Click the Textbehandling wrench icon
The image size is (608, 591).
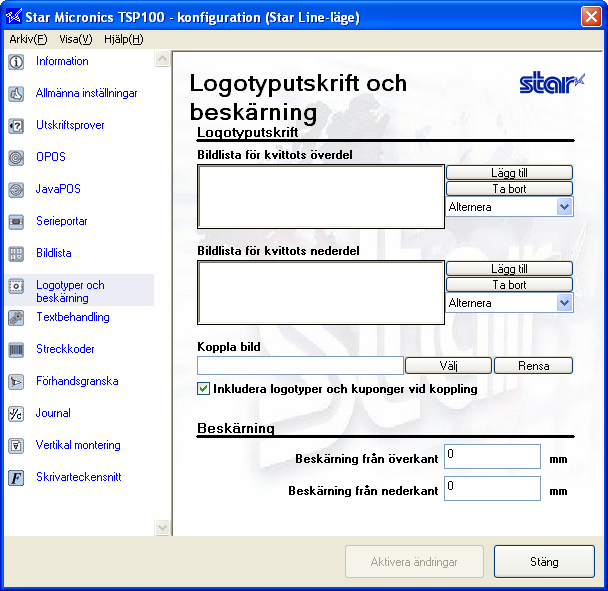point(16,318)
